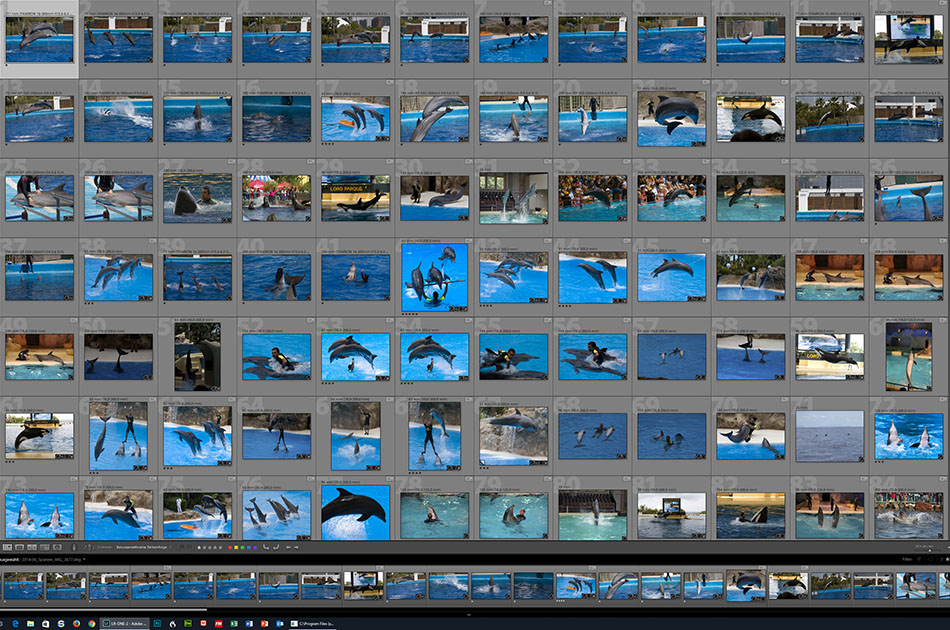
Task: Open Photoshop from the Windows taskbar
Action: 157,622
